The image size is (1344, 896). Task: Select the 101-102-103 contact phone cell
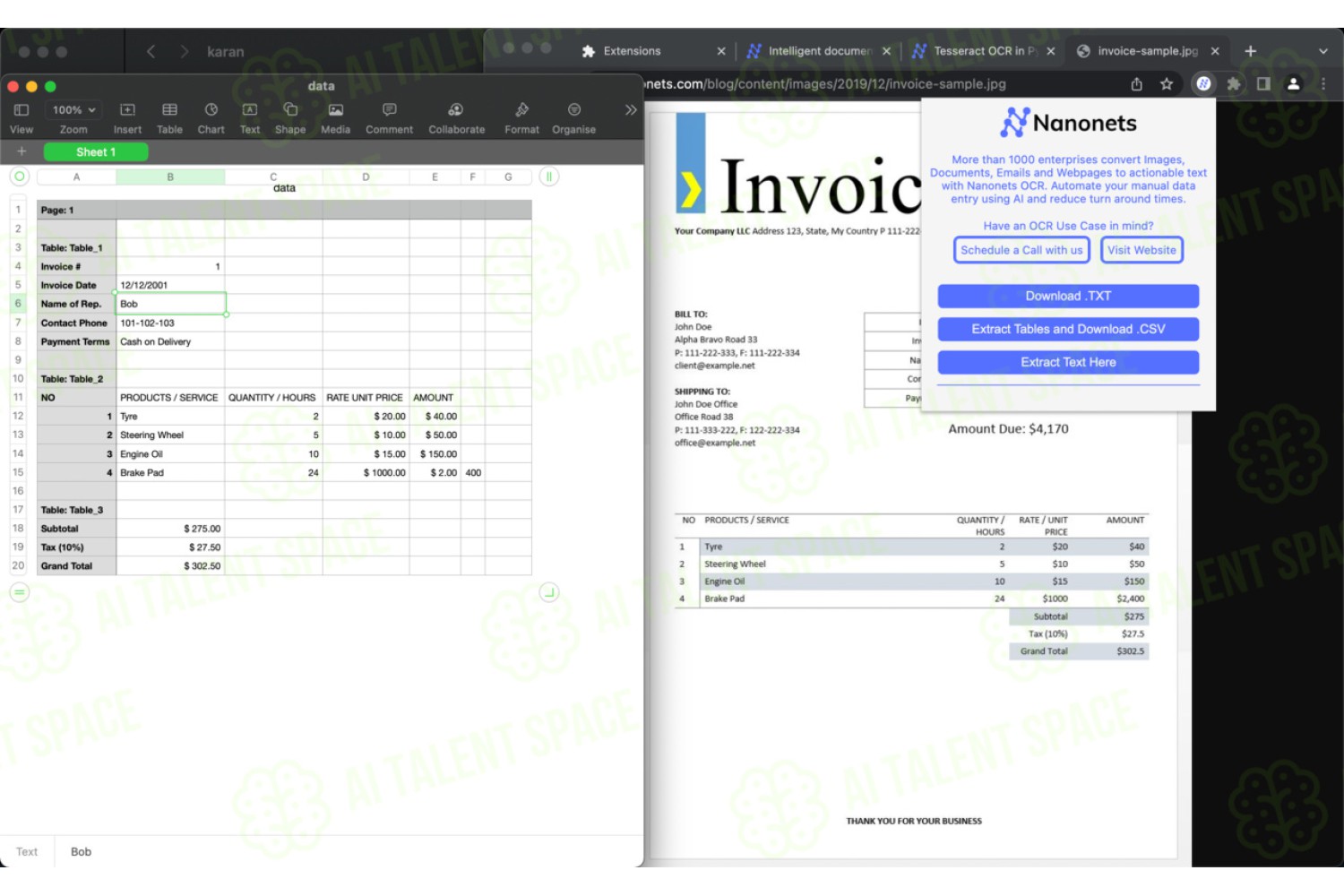click(170, 323)
